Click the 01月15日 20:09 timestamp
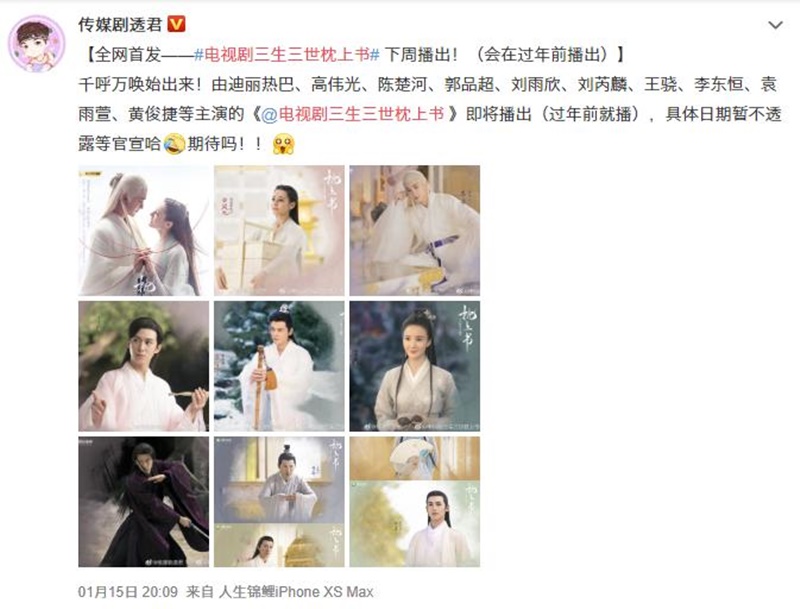 click(x=128, y=592)
